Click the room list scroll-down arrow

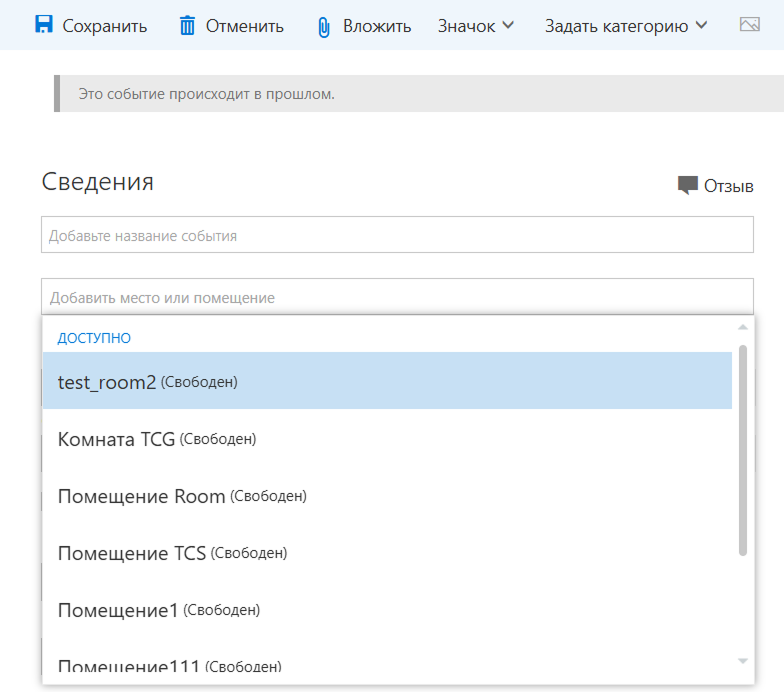[742, 661]
